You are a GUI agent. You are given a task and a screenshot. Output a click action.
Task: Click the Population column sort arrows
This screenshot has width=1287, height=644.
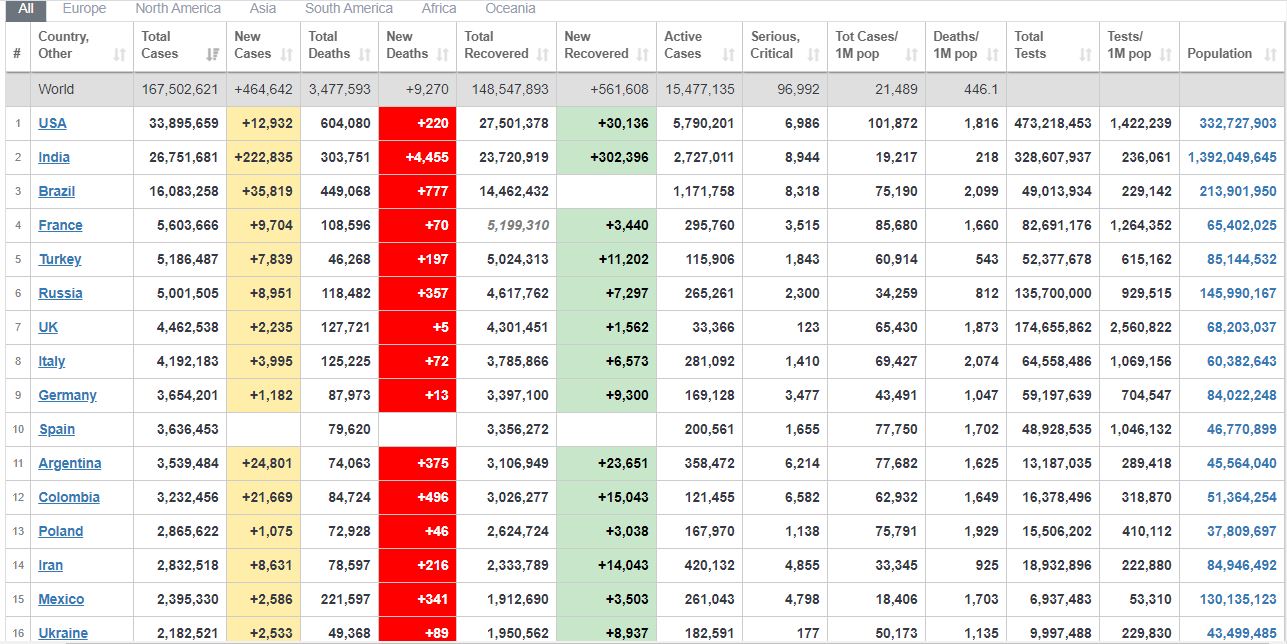click(1270, 55)
